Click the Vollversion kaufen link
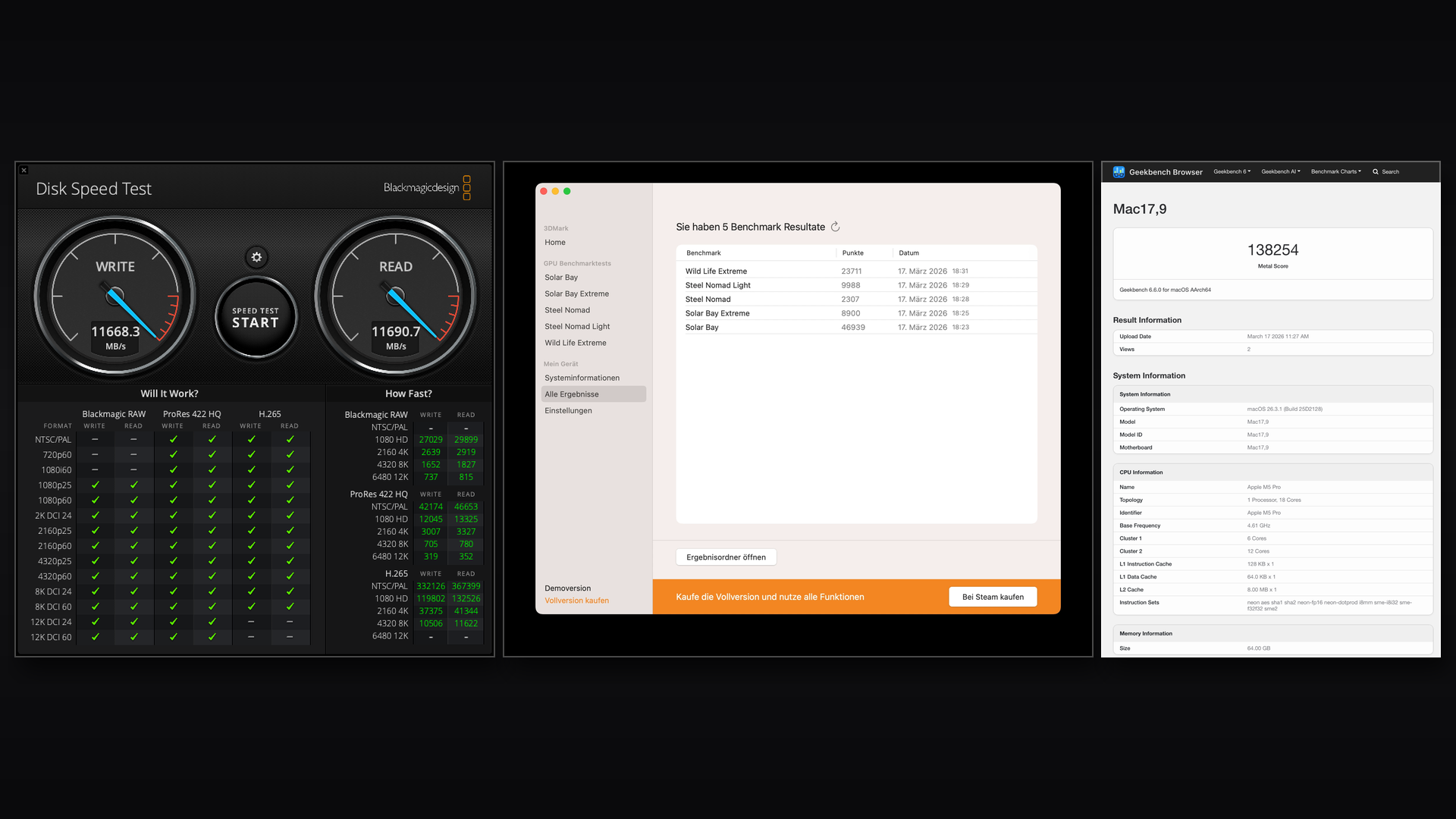The image size is (1456, 819). (x=576, y=601)
